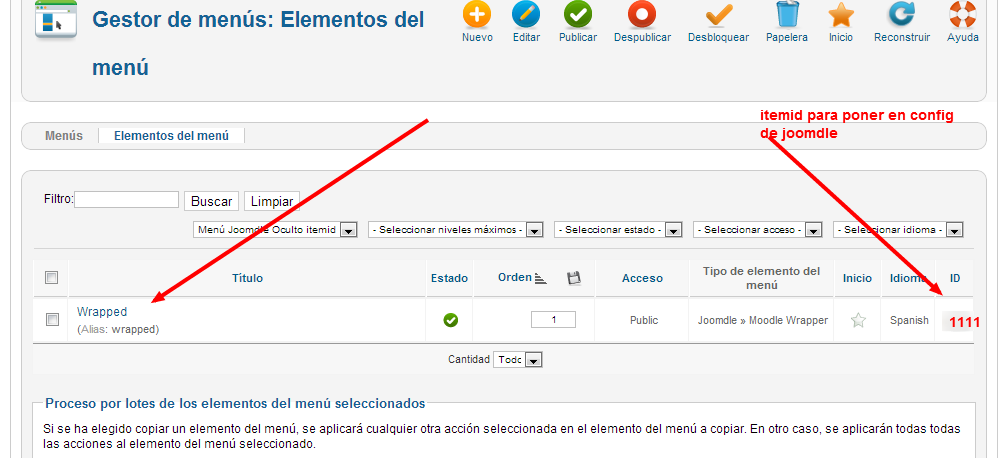The height and width of the screenshot is (458, 1007).
Task: Click the Editar pencil icon
Action: click(526, 15)
